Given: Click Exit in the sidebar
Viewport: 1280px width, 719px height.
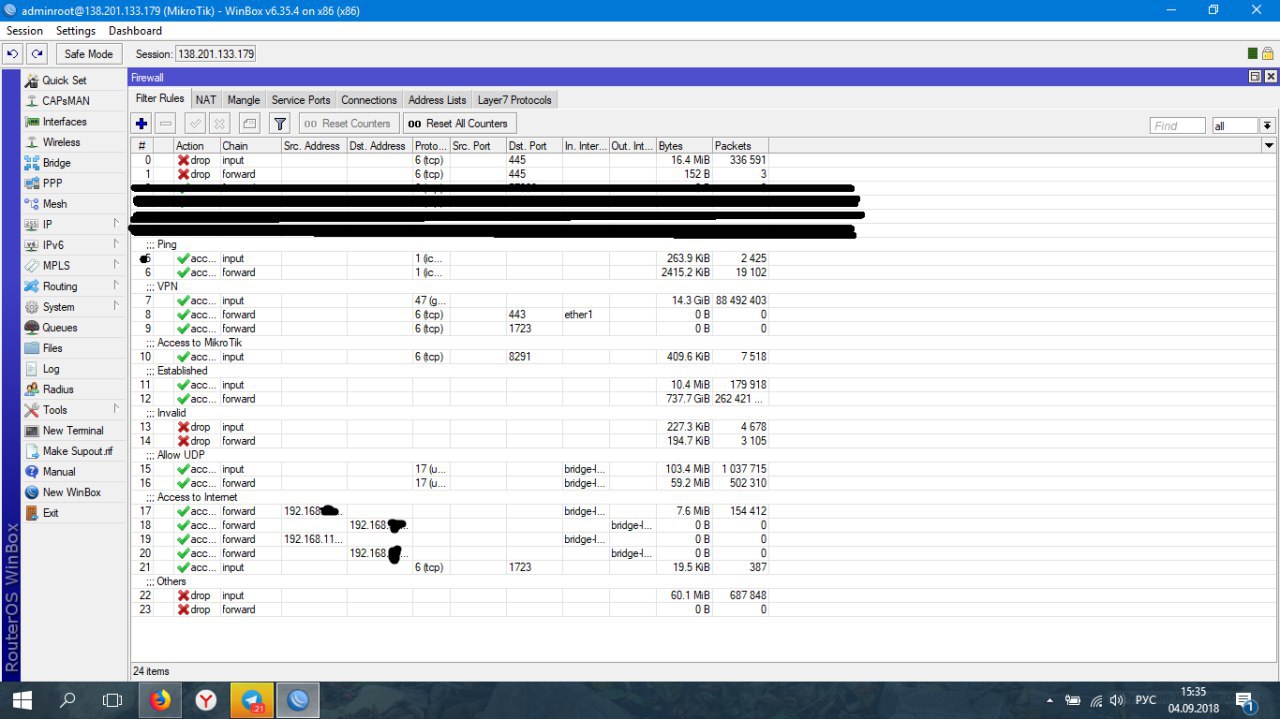Looking at the screenshot, I should coord(50,513).
